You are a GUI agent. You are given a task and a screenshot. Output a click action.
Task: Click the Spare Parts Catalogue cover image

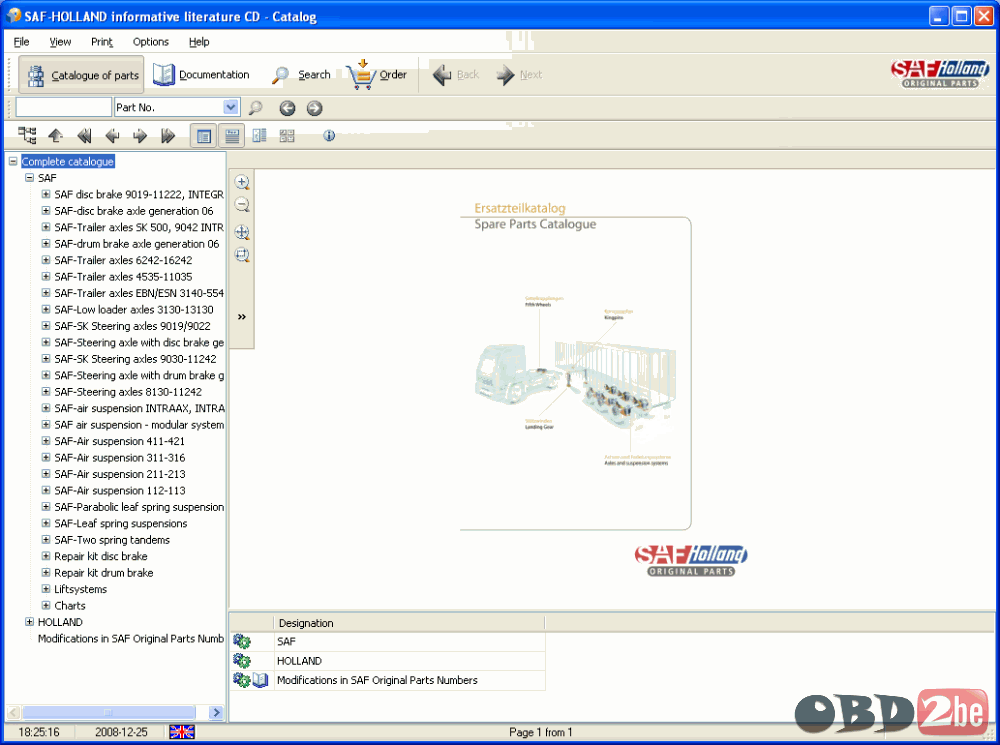pyautogui.click(x=575, y=373)
